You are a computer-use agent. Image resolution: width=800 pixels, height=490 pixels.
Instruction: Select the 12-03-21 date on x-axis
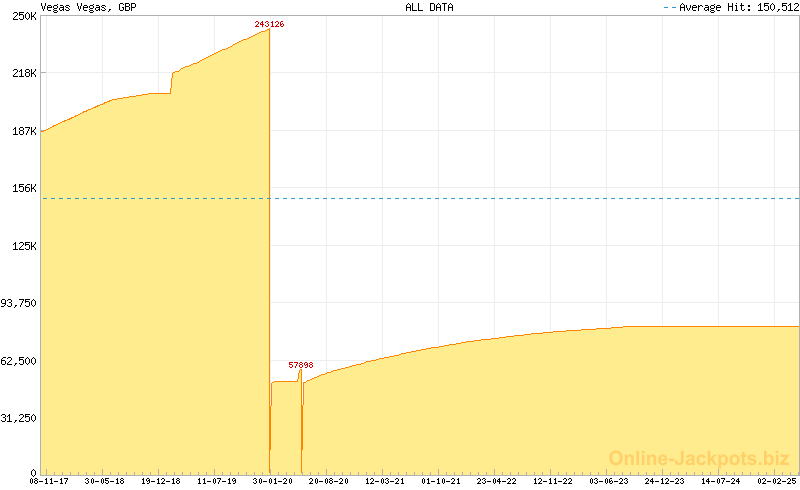[385, 482]
